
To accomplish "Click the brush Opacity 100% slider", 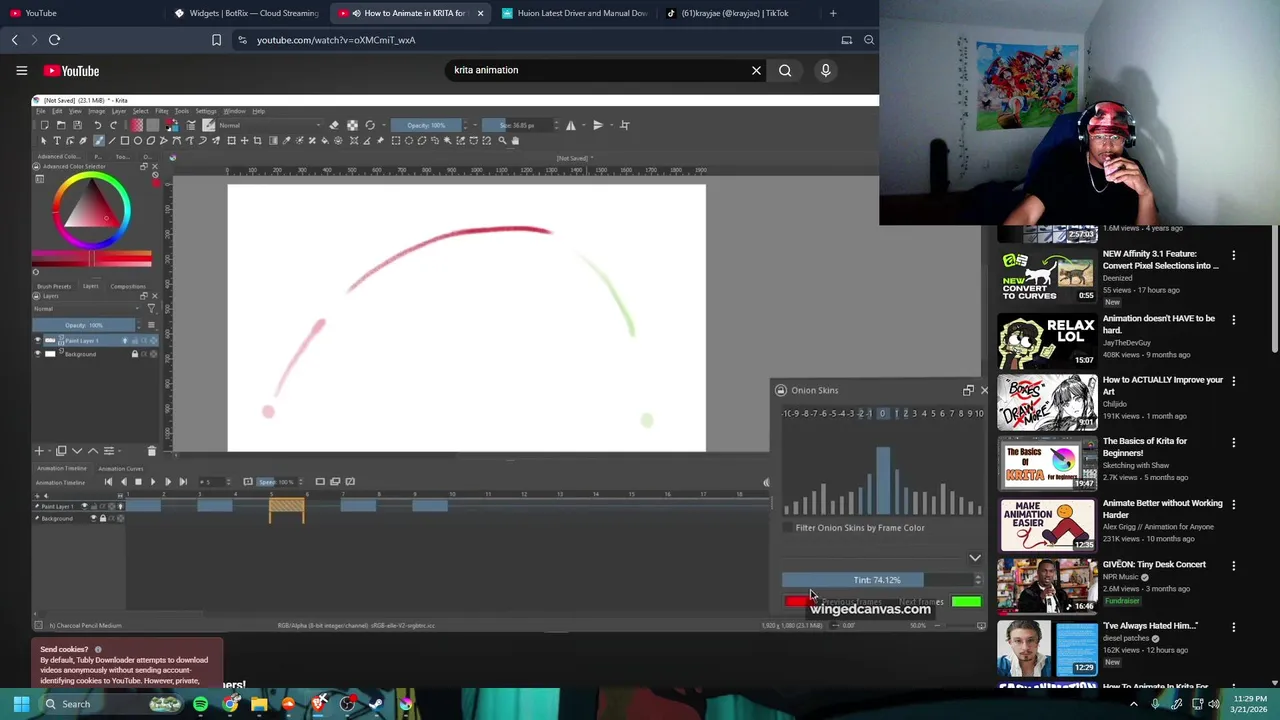I will (x=426, y=125).
